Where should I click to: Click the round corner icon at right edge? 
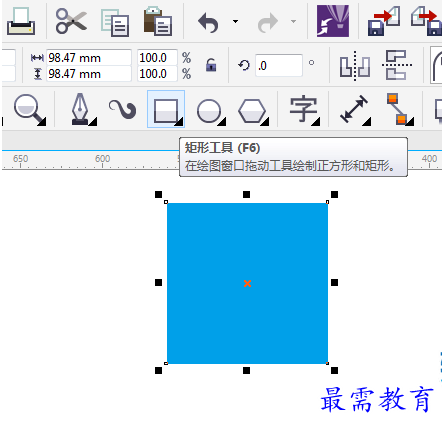(x=436, y=65)
